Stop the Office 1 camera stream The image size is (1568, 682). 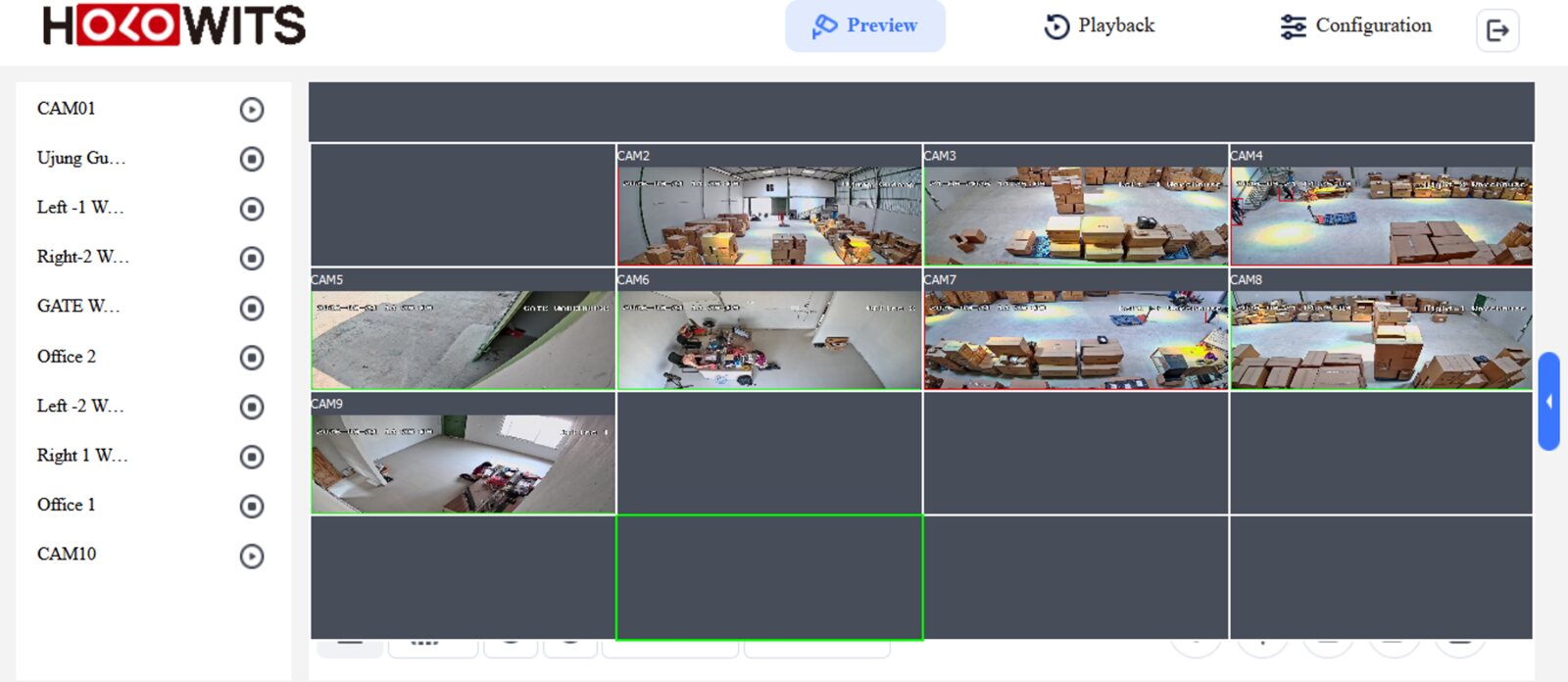coord(252,506)
